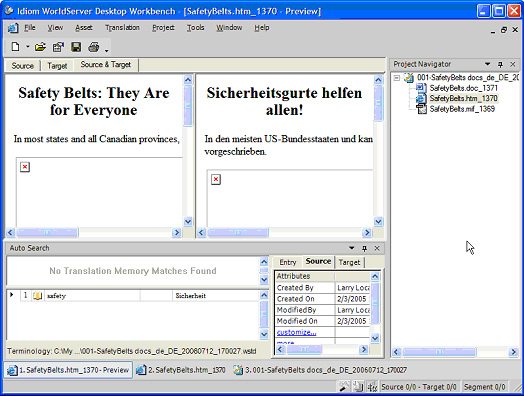Viewport: 524px width, 396px height.
Task: Click the source preview vertical scrollbar thumb
Action: pos(188,106)
